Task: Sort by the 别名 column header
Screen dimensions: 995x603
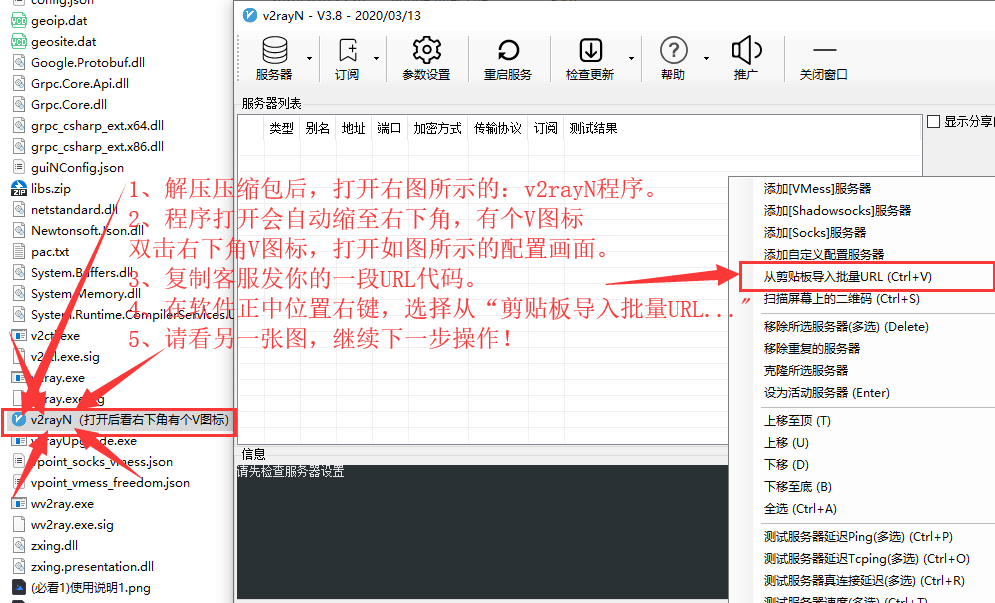Action: point(317,128)
